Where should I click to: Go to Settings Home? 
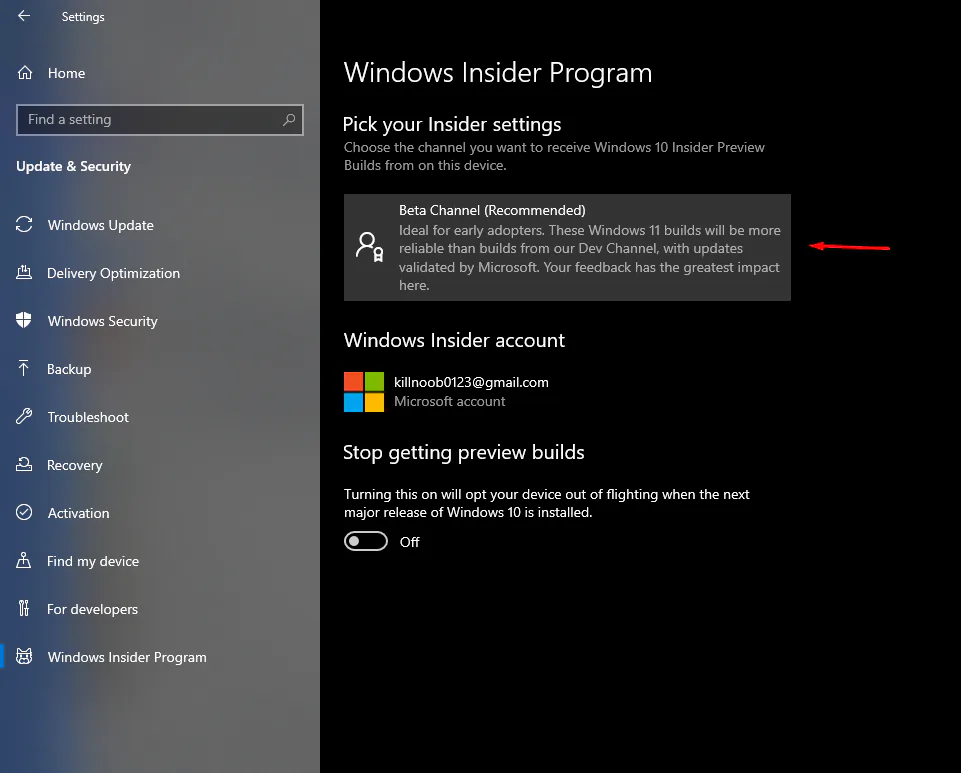[66, 73]
